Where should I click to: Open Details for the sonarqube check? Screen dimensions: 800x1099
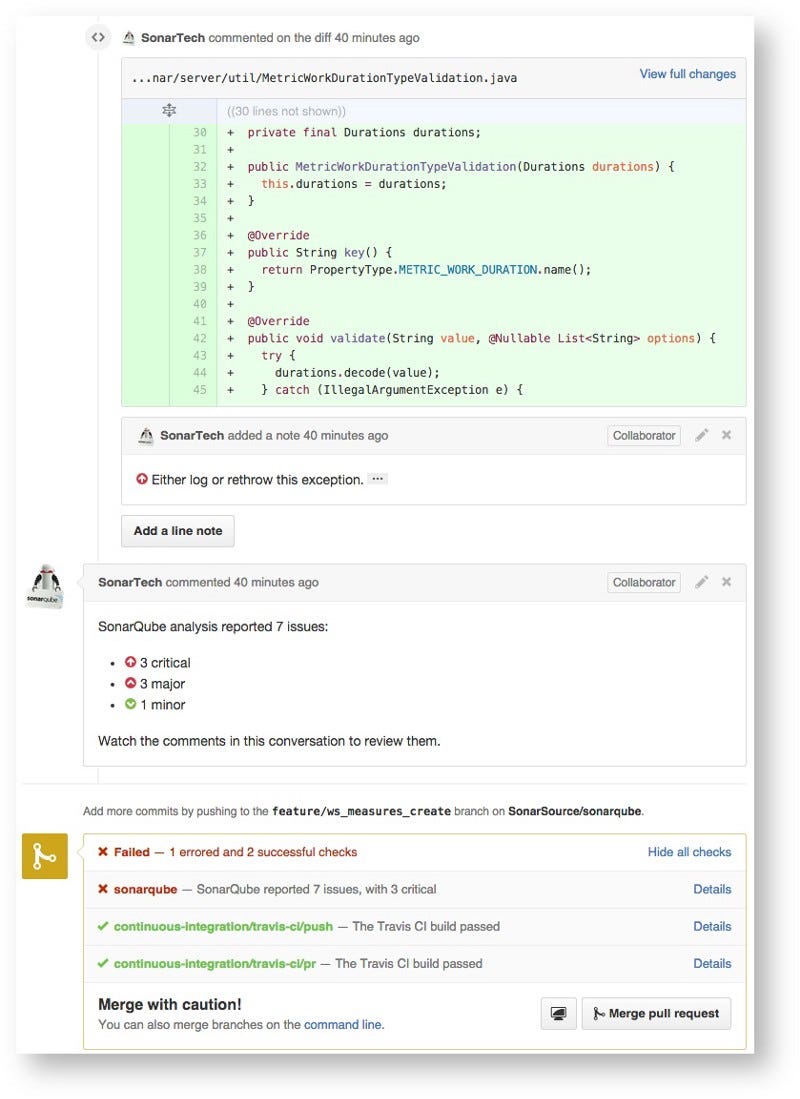[712, 889]
